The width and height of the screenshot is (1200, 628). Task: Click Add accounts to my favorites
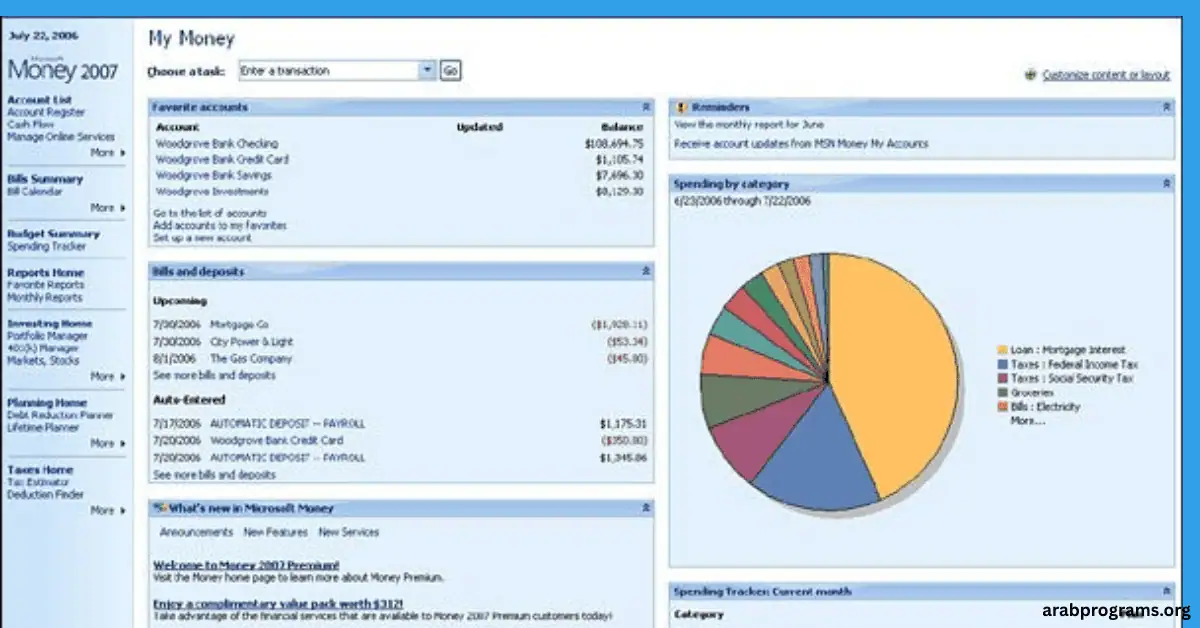point(219,226)
